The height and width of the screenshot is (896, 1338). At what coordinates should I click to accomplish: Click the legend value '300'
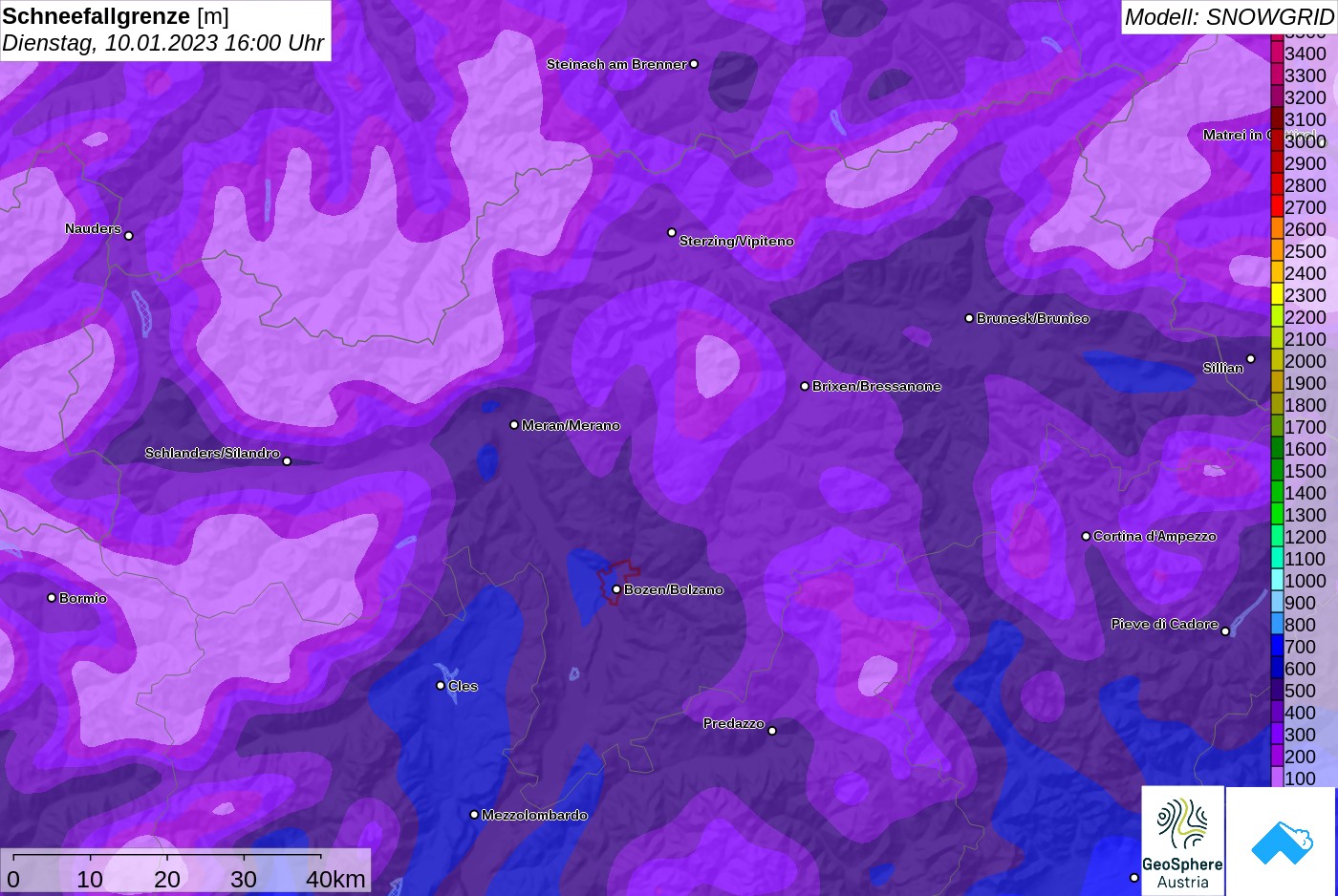pyautogui.click(x=1301, y=735)
